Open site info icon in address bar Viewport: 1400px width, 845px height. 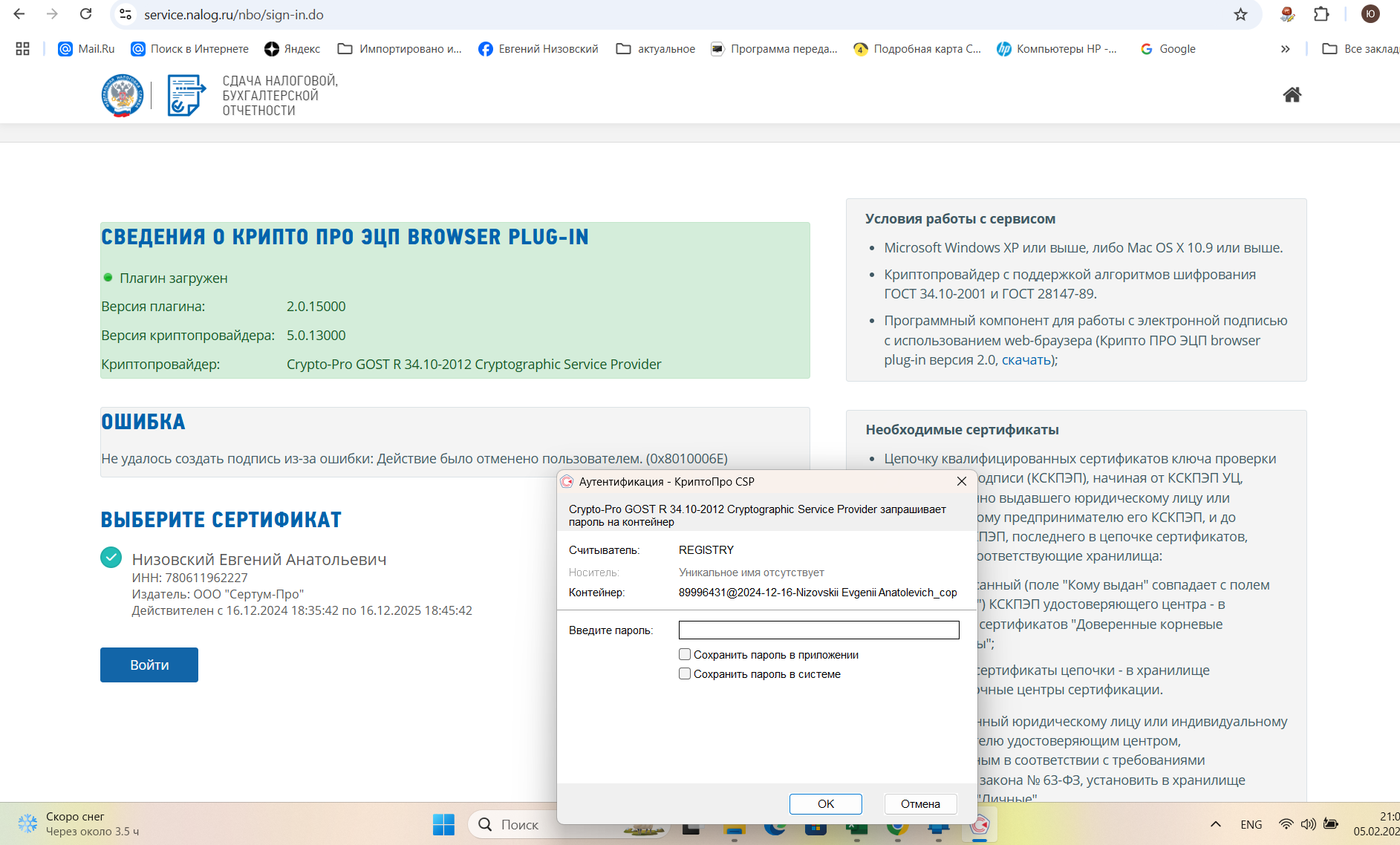point(126,14)
